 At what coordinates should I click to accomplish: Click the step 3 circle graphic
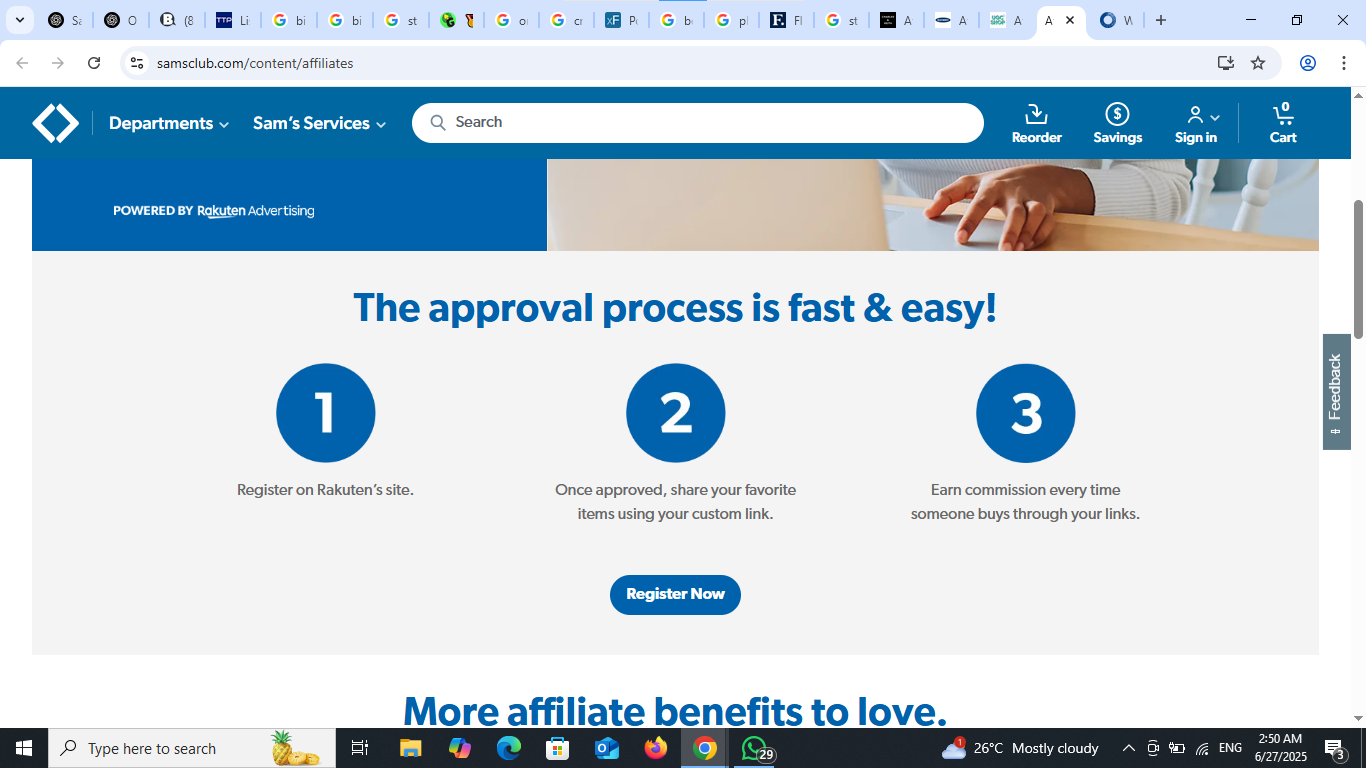click(1026, 413)
